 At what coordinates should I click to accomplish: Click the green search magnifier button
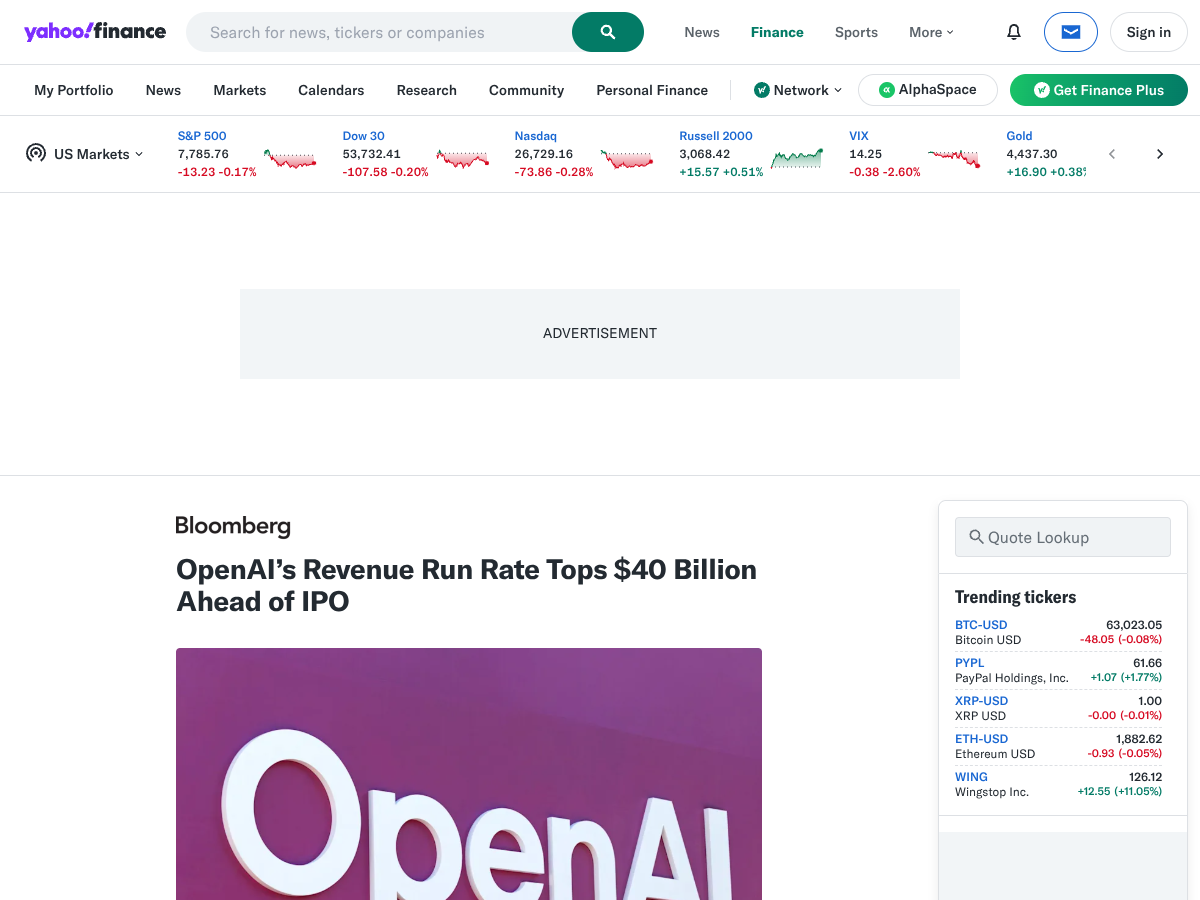pos(608,32)
